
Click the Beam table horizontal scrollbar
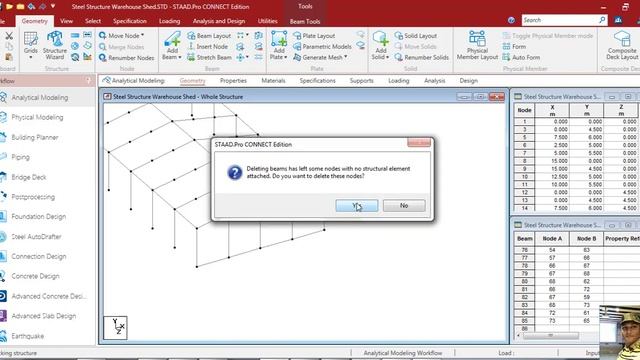(x=550, y=336)
